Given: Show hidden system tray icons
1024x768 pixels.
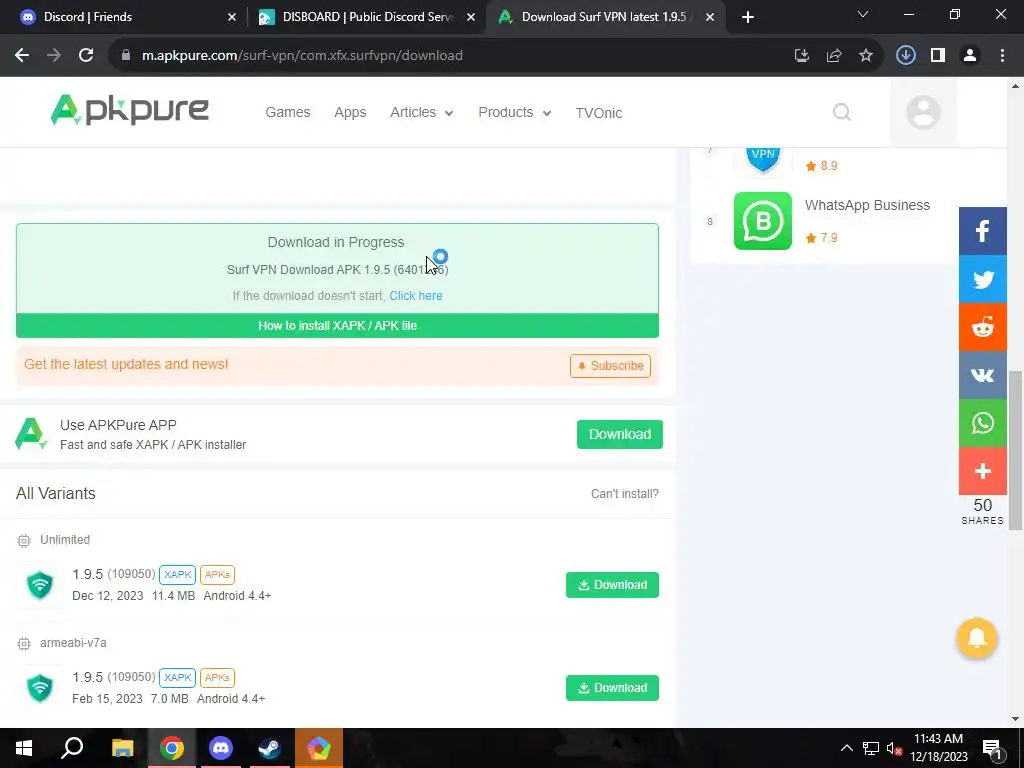Looking at the screenshot, I should point(846,748).
